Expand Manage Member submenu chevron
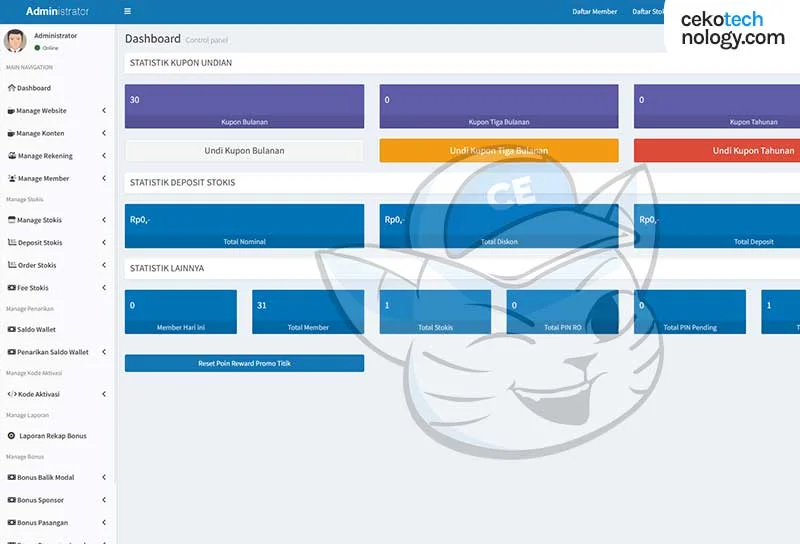The width and height of the screenshot is (800, 544). tap(104, 178)
